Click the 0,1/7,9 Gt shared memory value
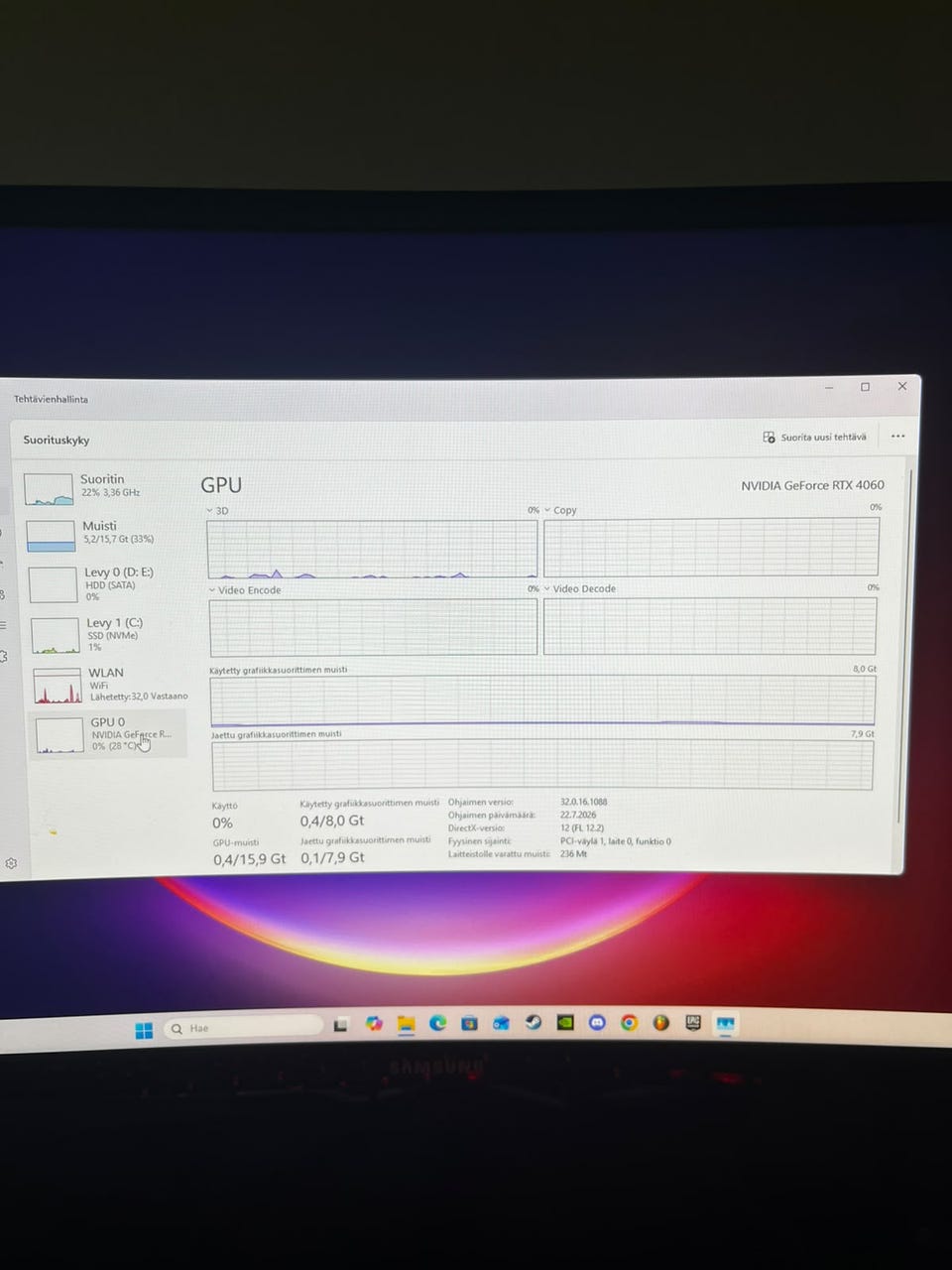This screenshot has width=952, height=1270. coord(332,857)
